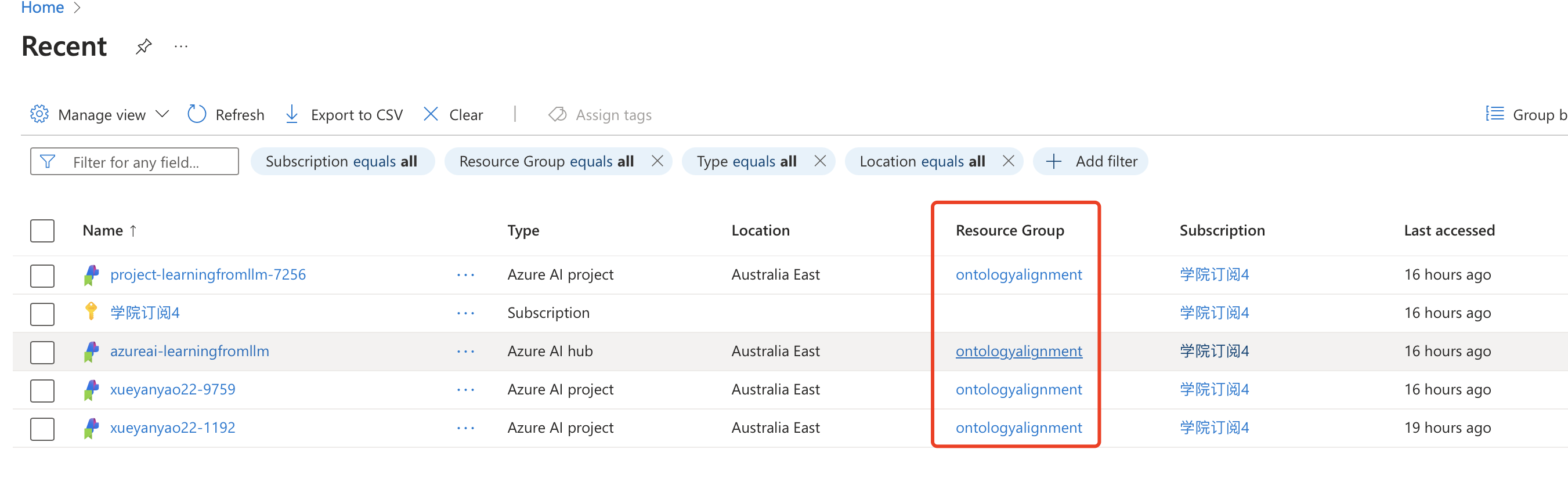
Task: Open the 学院订阅4 subscription name link
Action: tap(145, 313)
